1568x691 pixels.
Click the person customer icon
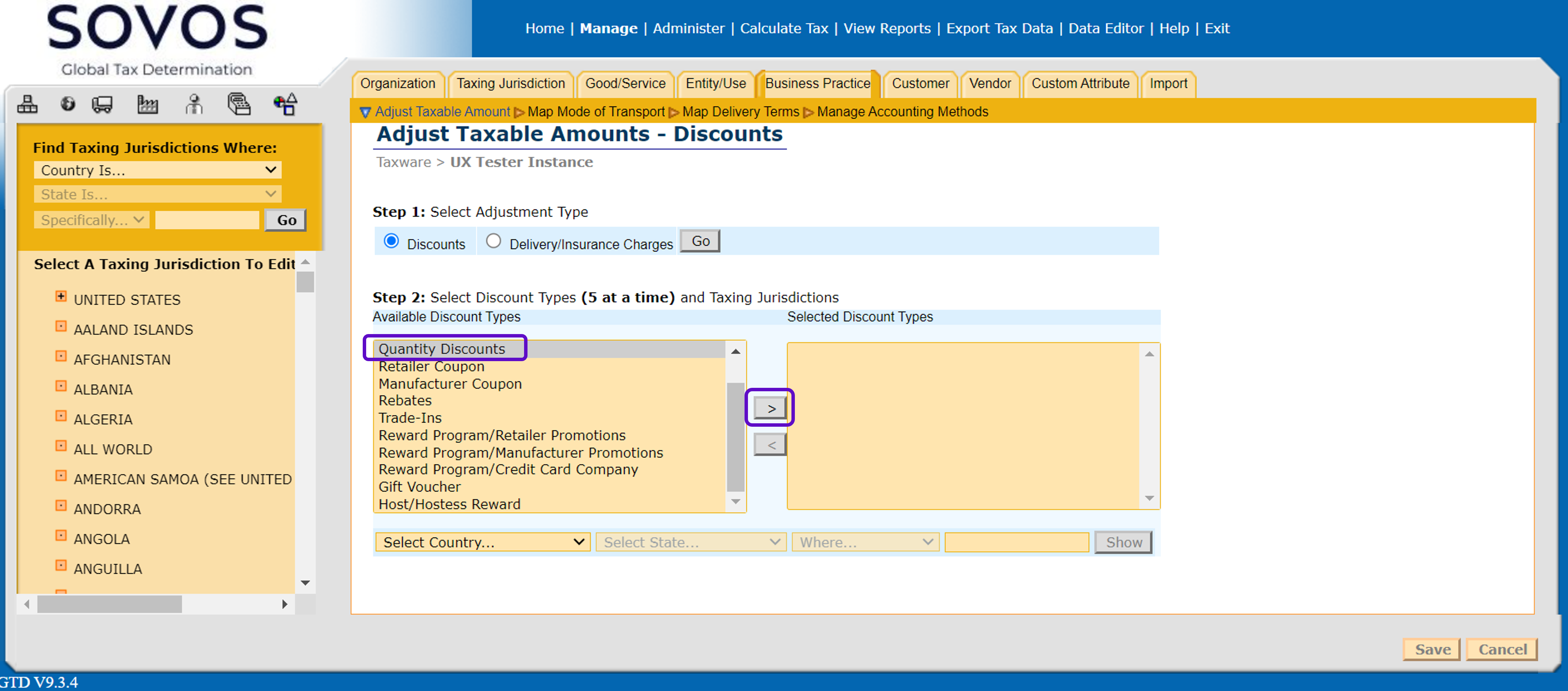click(193, 104)
